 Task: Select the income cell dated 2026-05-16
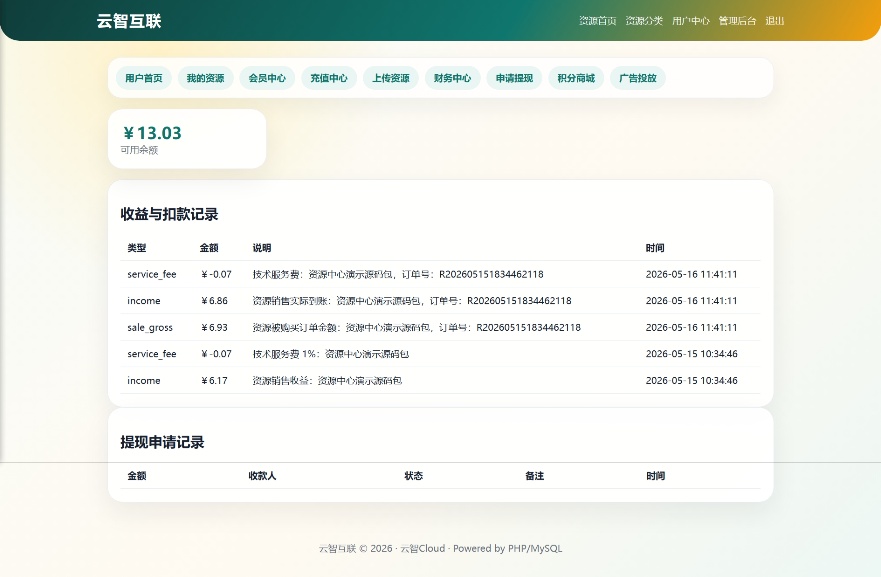144,301
